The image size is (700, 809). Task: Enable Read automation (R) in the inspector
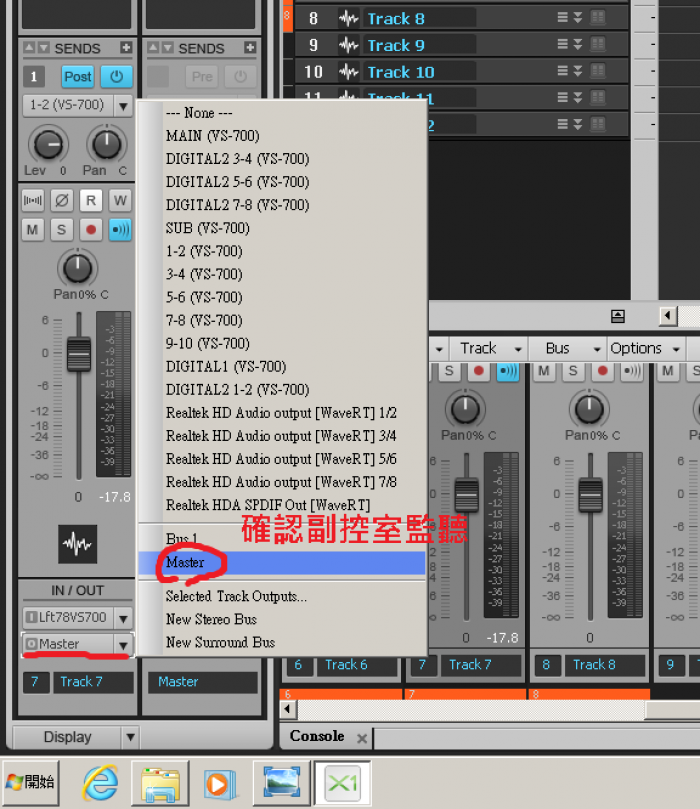click(x=91, y=200)
